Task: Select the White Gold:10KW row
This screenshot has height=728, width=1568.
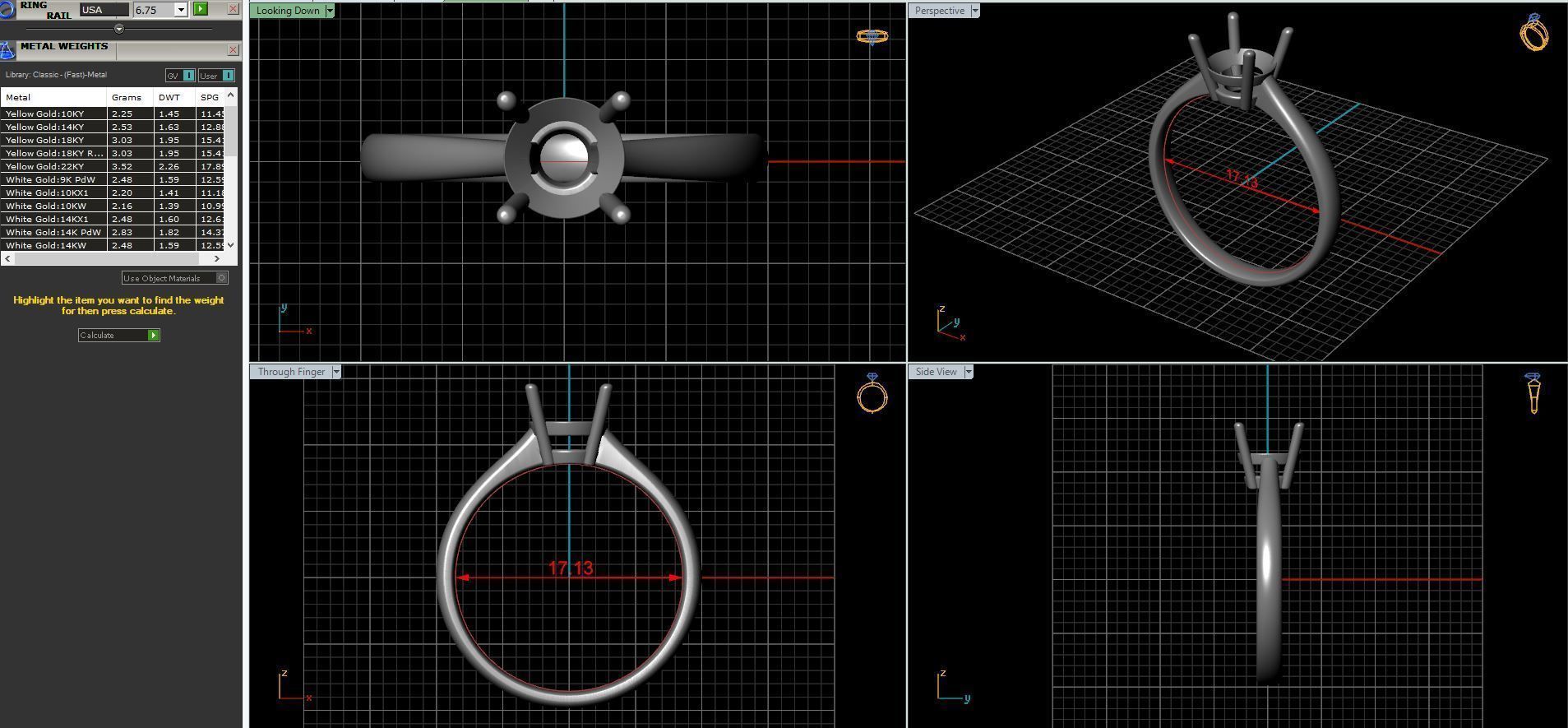Action: click(x=113, y=206)
